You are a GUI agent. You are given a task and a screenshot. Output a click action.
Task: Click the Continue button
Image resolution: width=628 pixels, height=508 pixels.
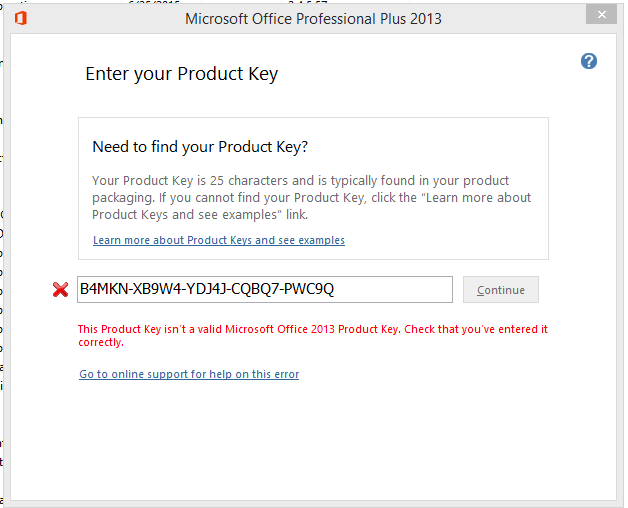click(x=501, y=289)
